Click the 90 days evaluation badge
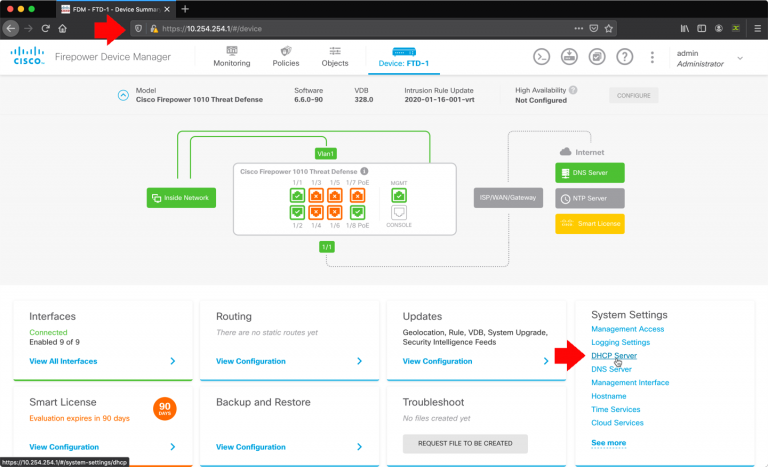Screen dimensions: 768x467 point(165,408)
